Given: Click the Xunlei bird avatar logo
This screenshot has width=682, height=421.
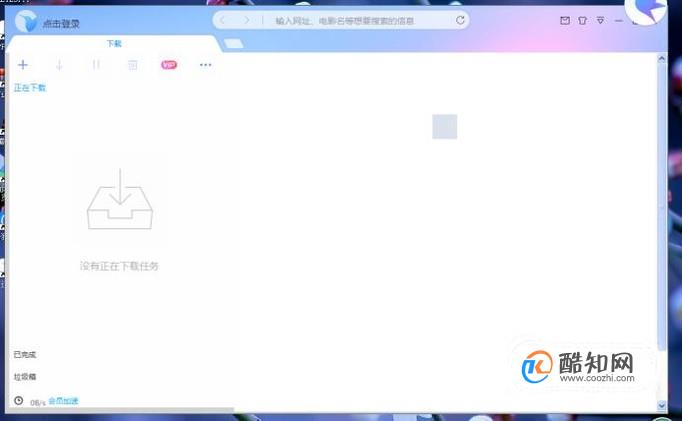Looking at the screenshot, I should (x=26, y=21).
